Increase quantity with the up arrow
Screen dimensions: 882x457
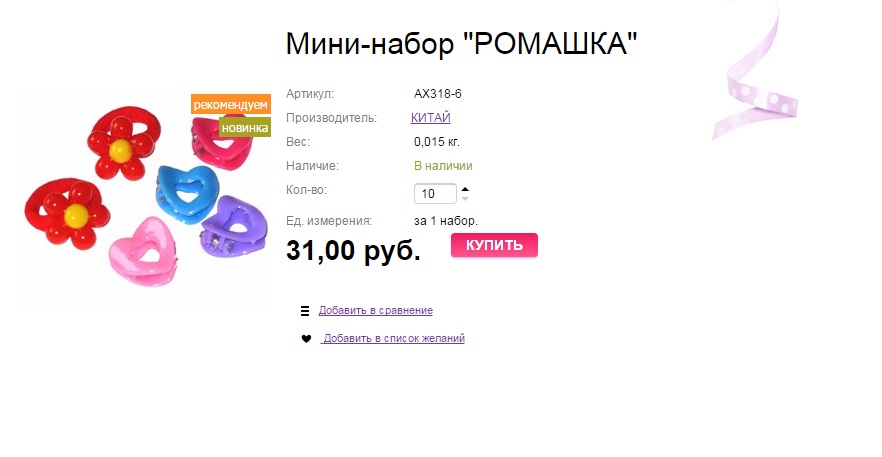coord(465,188)
